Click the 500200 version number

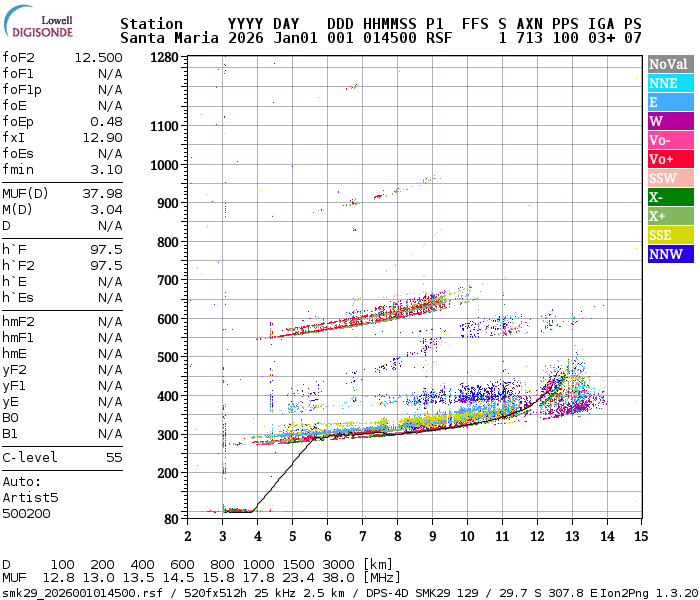[x=26, y=514]
